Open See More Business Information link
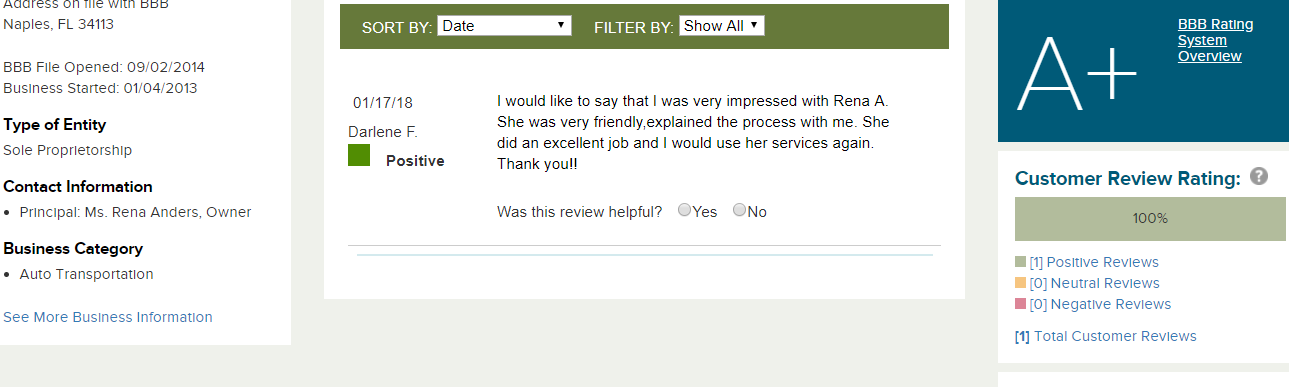1289x387 pixels. click(x=108, y=317)
